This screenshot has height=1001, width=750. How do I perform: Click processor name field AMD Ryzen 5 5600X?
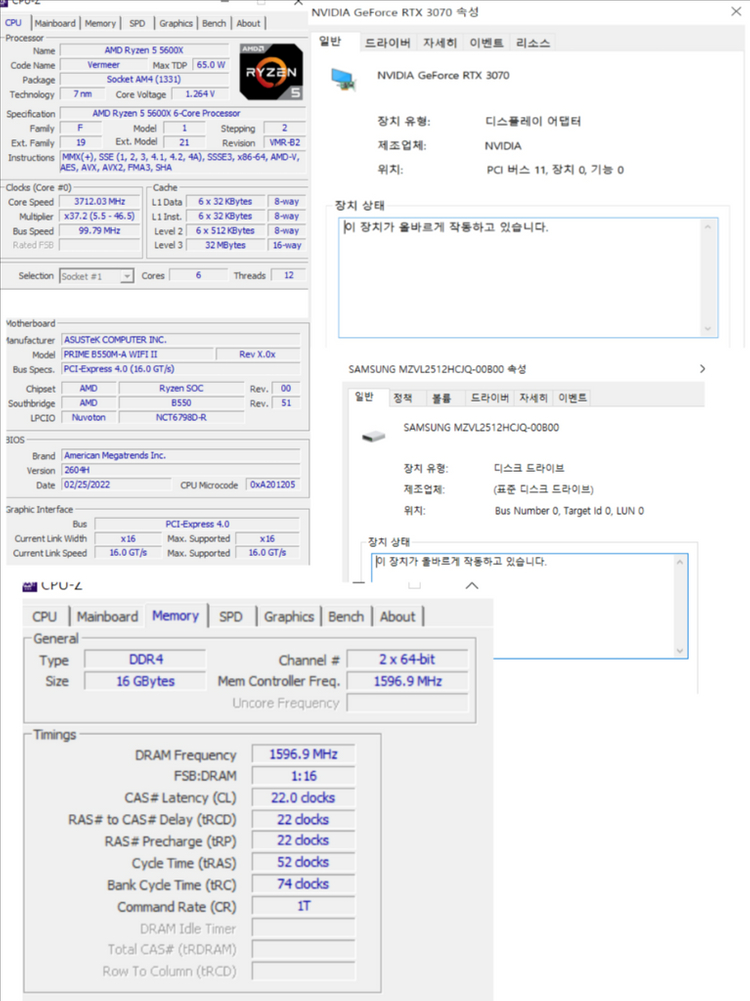[144, 50]
